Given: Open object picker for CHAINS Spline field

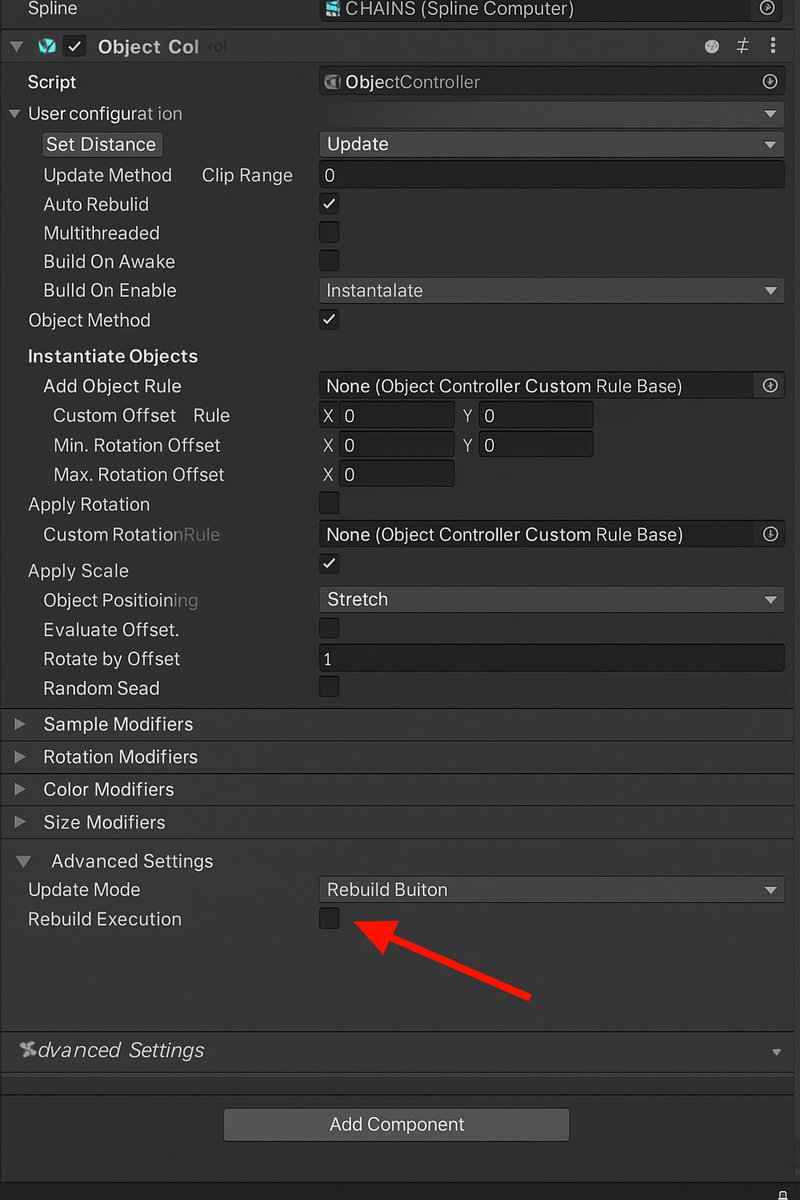Looking at the screenshot, I should pyautogui.click(x=767, y=7).
